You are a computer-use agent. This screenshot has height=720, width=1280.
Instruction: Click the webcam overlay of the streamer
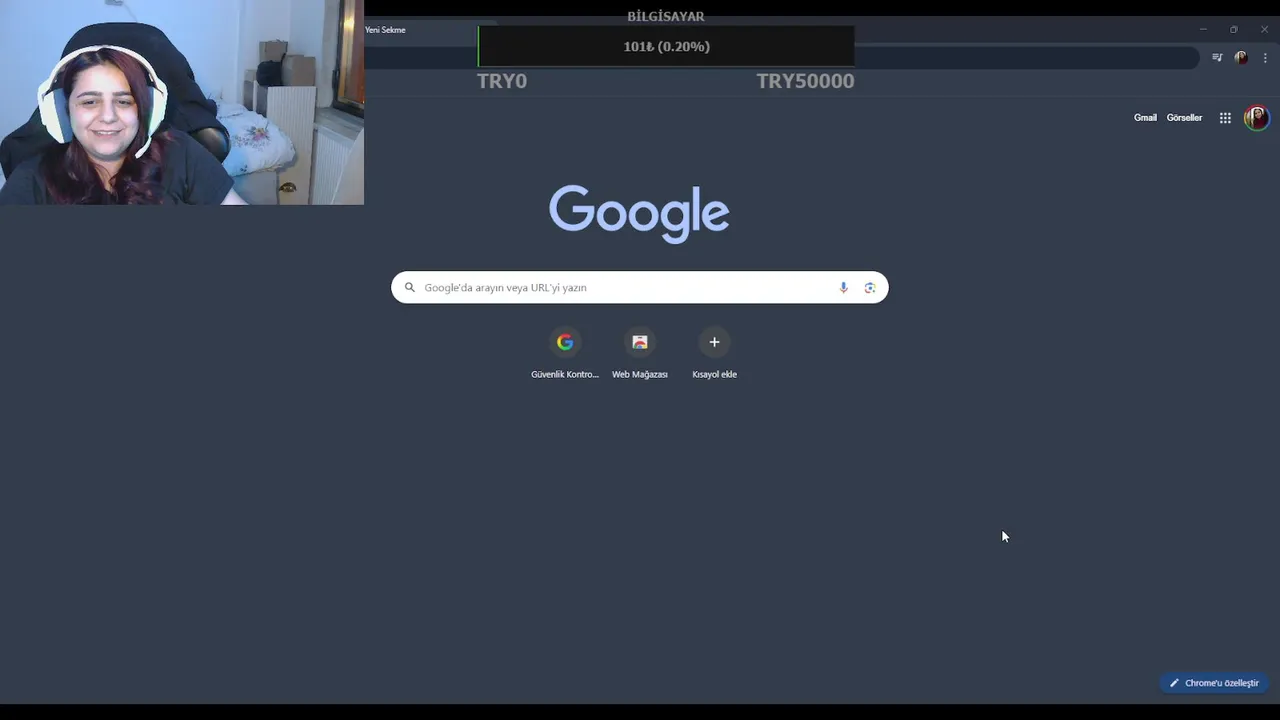pyautogui.click(x=182, y=102)
